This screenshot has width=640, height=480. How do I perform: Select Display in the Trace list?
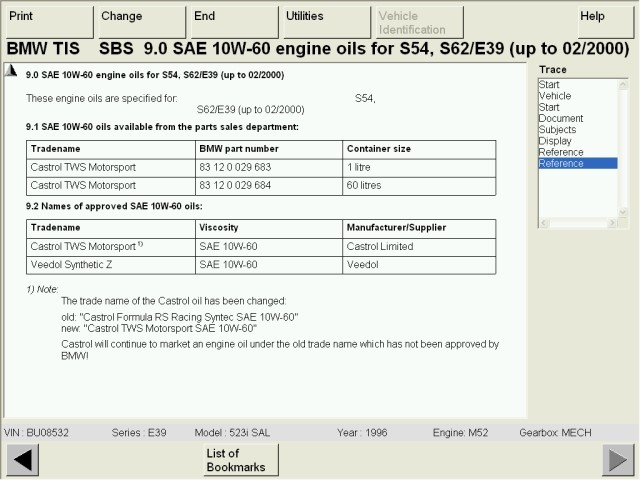pos(555,141)
